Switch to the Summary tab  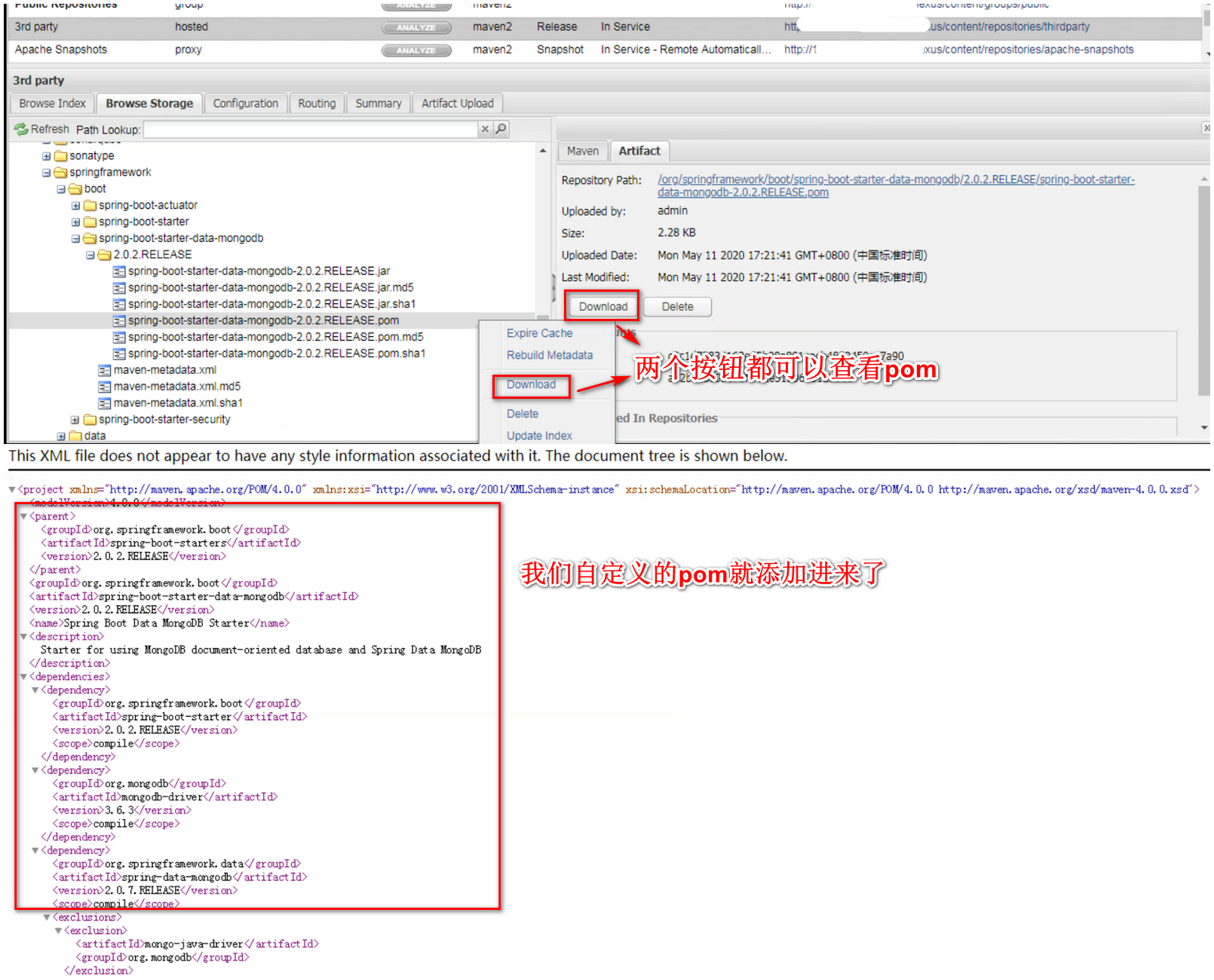(x=378, y=103)
